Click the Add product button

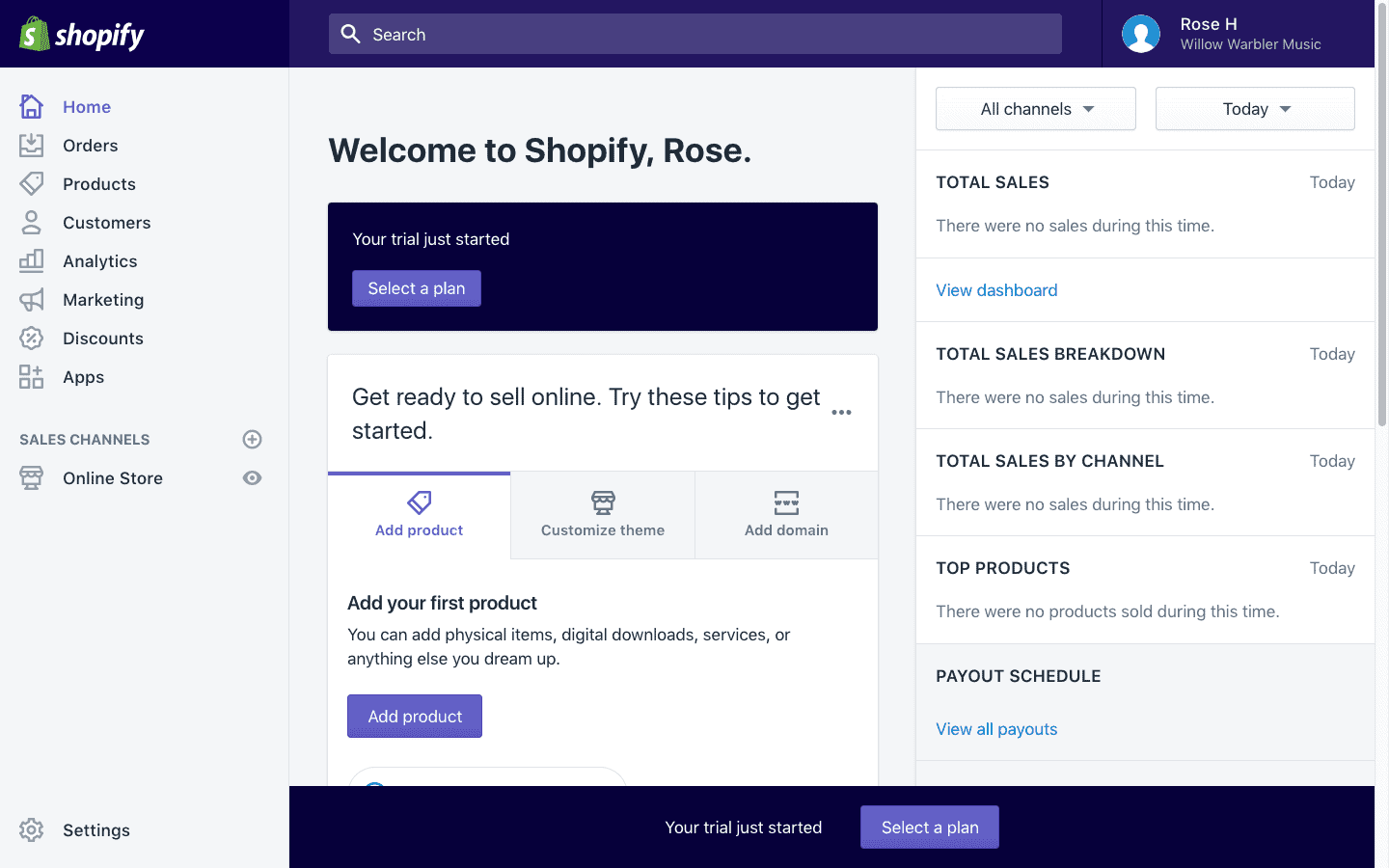[415, 717]
